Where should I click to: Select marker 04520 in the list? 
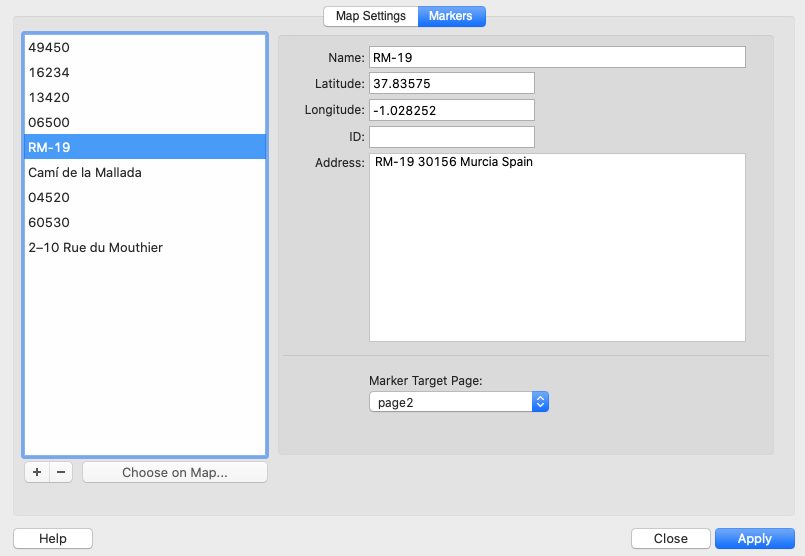coord(145,197)
